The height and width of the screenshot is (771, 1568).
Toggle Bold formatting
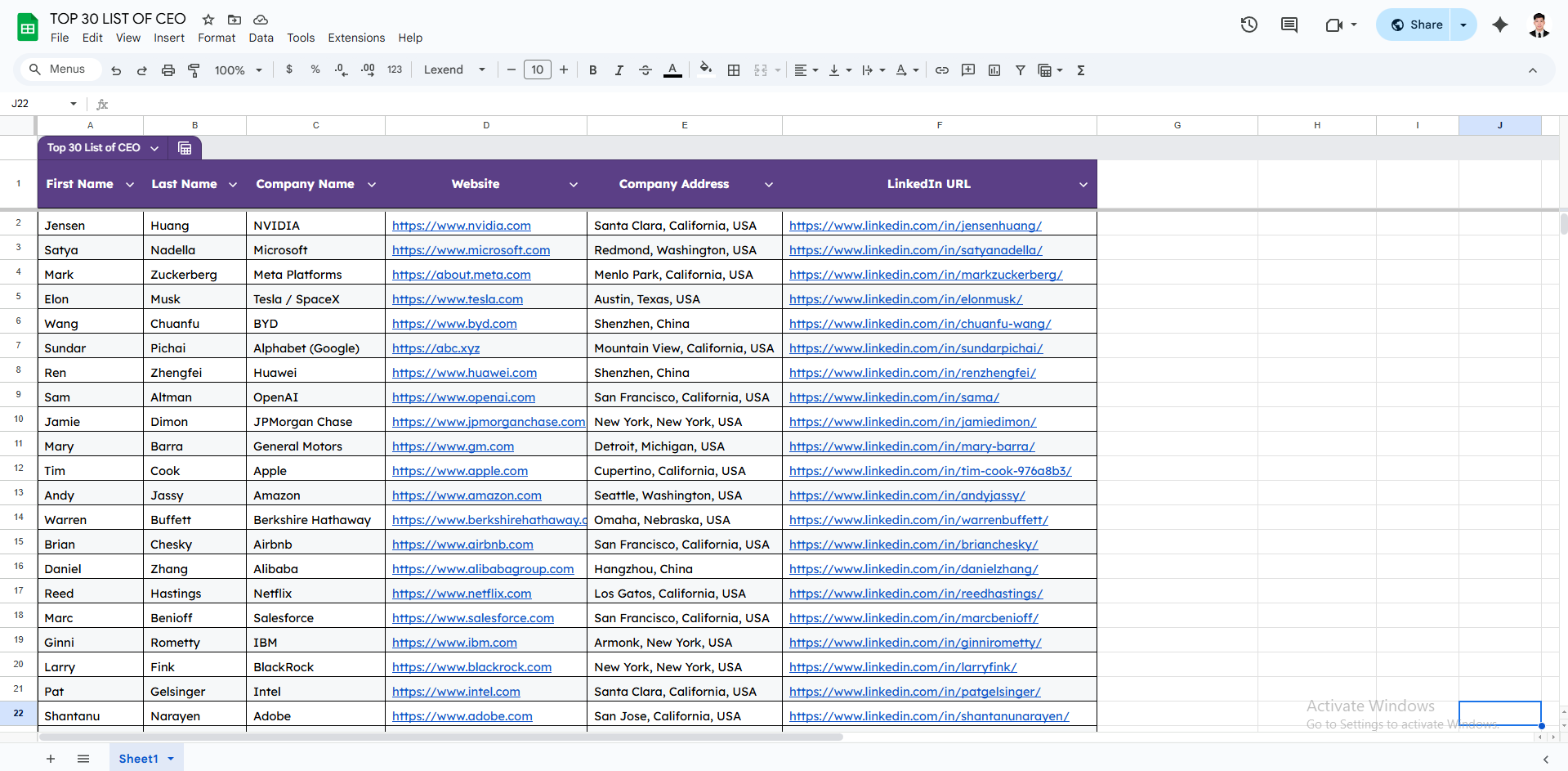[593, 70]
